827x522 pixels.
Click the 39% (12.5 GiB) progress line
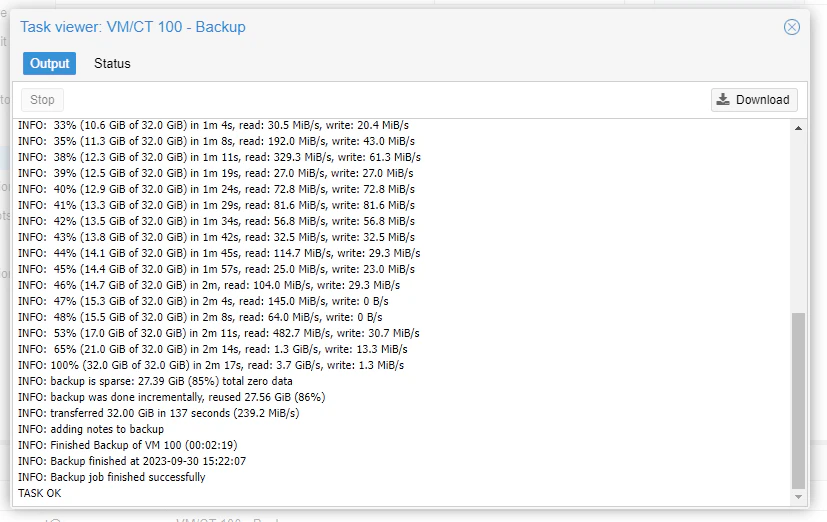pyautogui.click(x=216, y=173)
